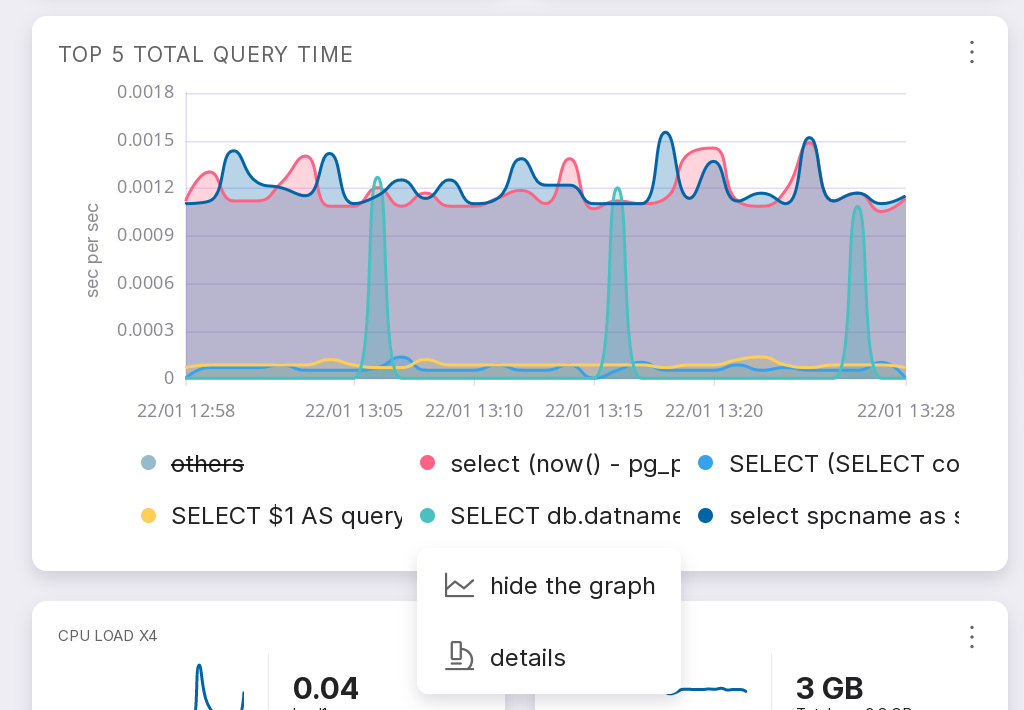
Task: Re-enable the struck-through others series
Action: pyautogui.click(x=207, y=464)
